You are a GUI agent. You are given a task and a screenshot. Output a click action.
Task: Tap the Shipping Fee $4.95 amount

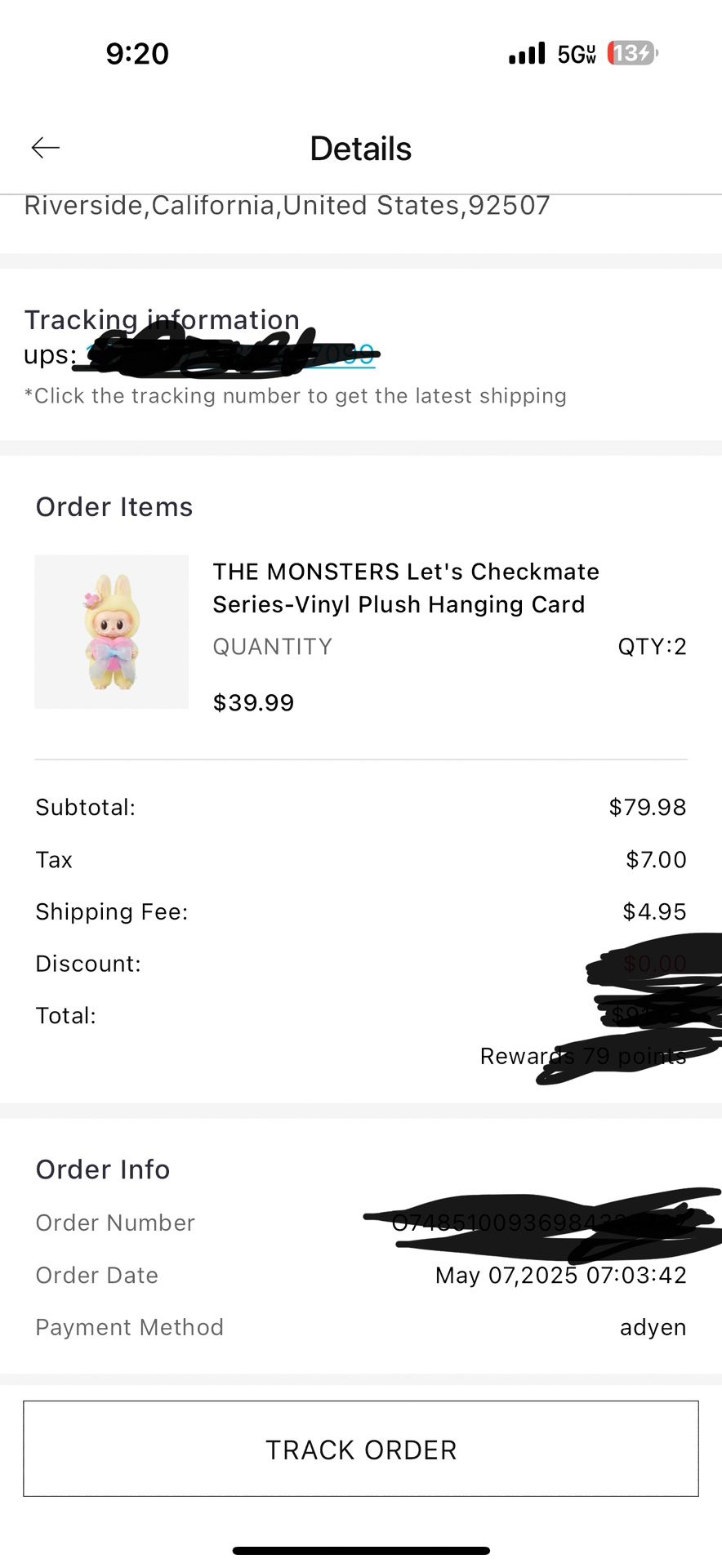pyautogui.click(x=654, y=911)
